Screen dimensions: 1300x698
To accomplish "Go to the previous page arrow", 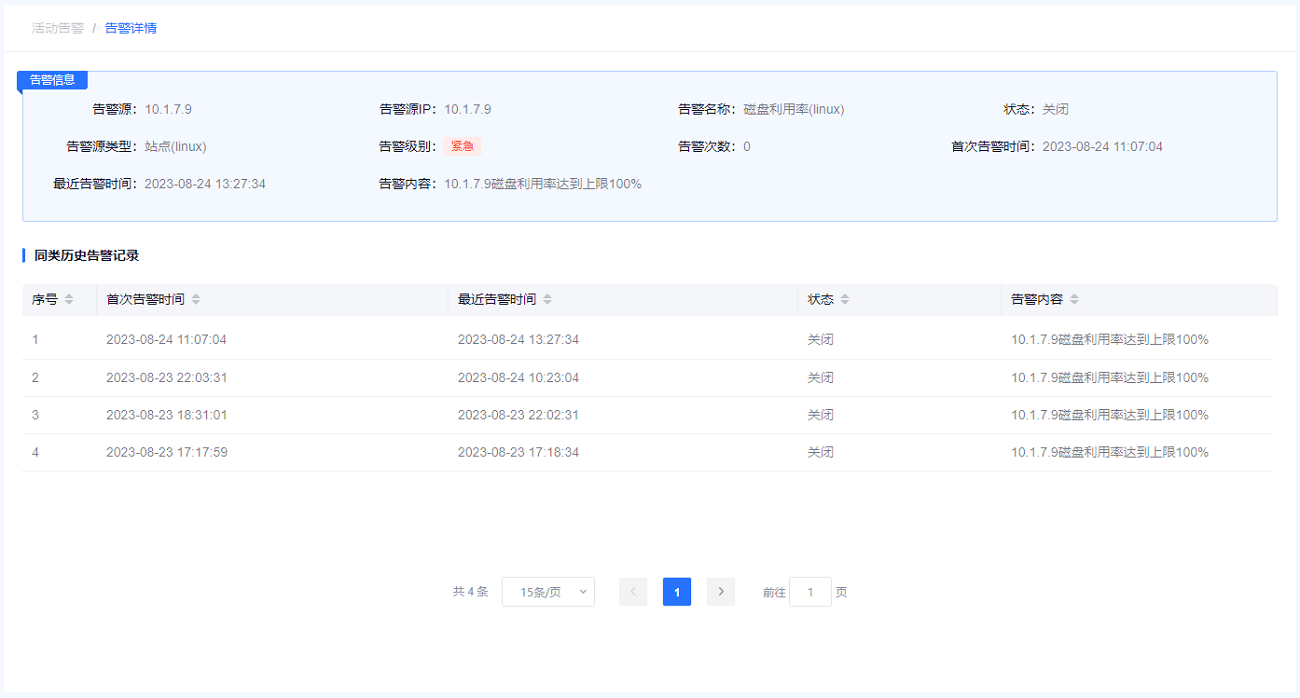I will pos(633,592).
